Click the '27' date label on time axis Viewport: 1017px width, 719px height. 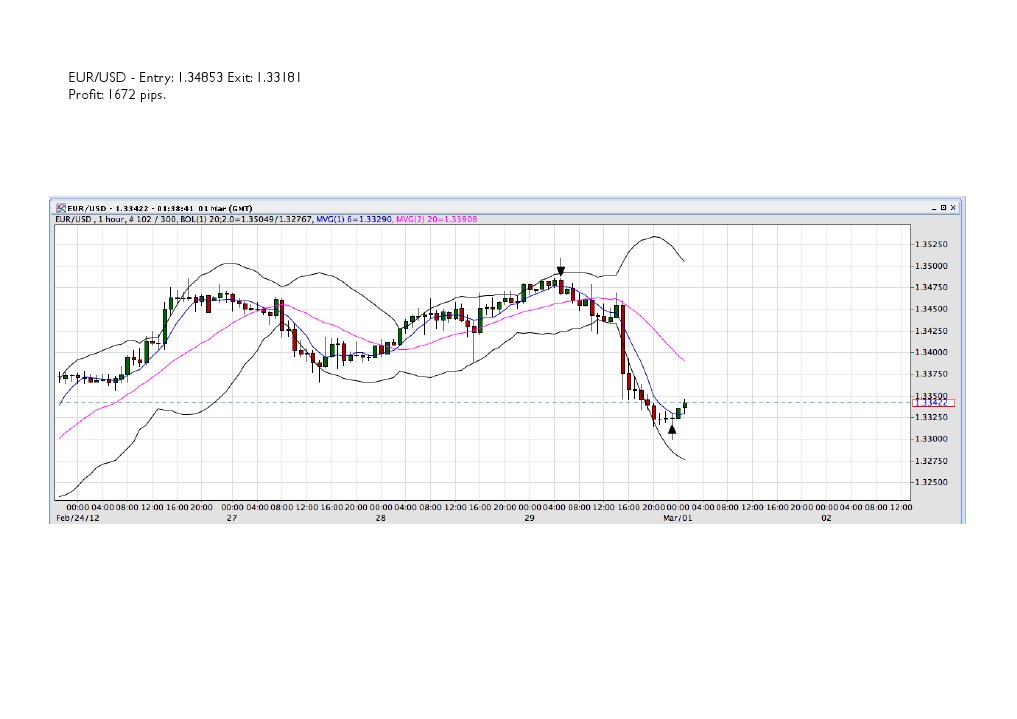tap(232, 518)
